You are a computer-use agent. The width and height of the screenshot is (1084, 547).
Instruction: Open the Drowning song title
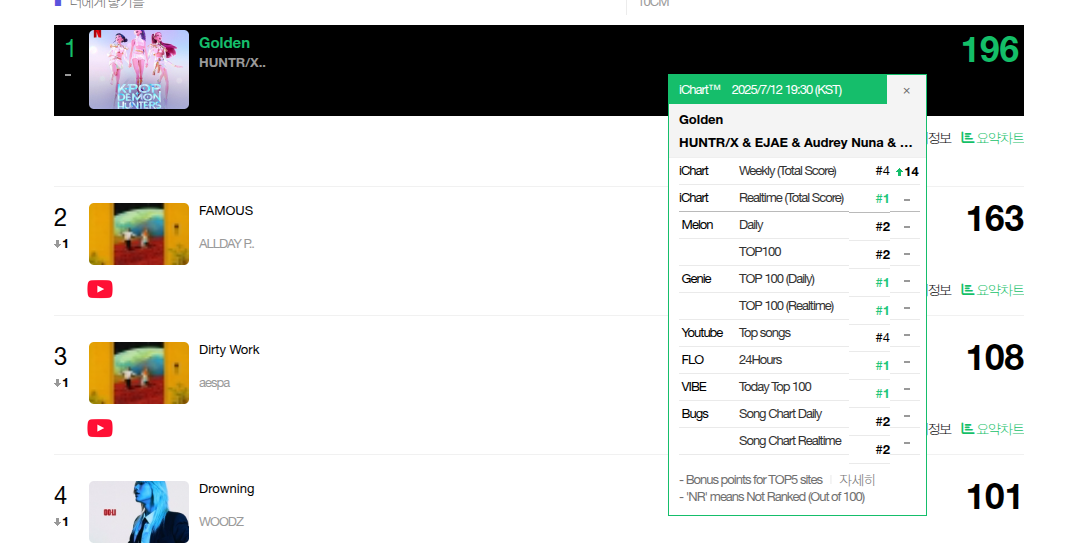227,489
